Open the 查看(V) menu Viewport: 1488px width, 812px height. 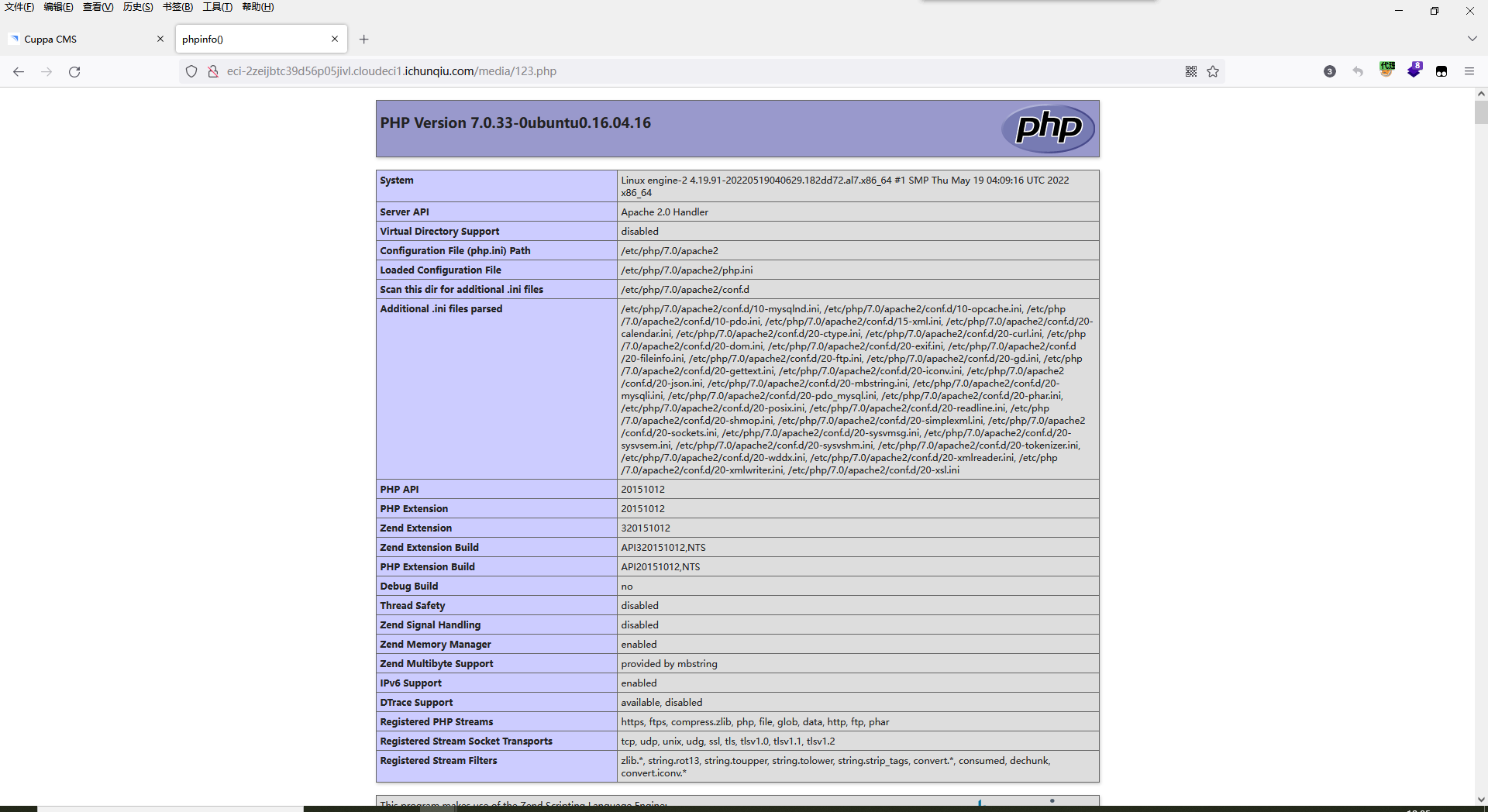pyautogui.click(x=98, y=7)
